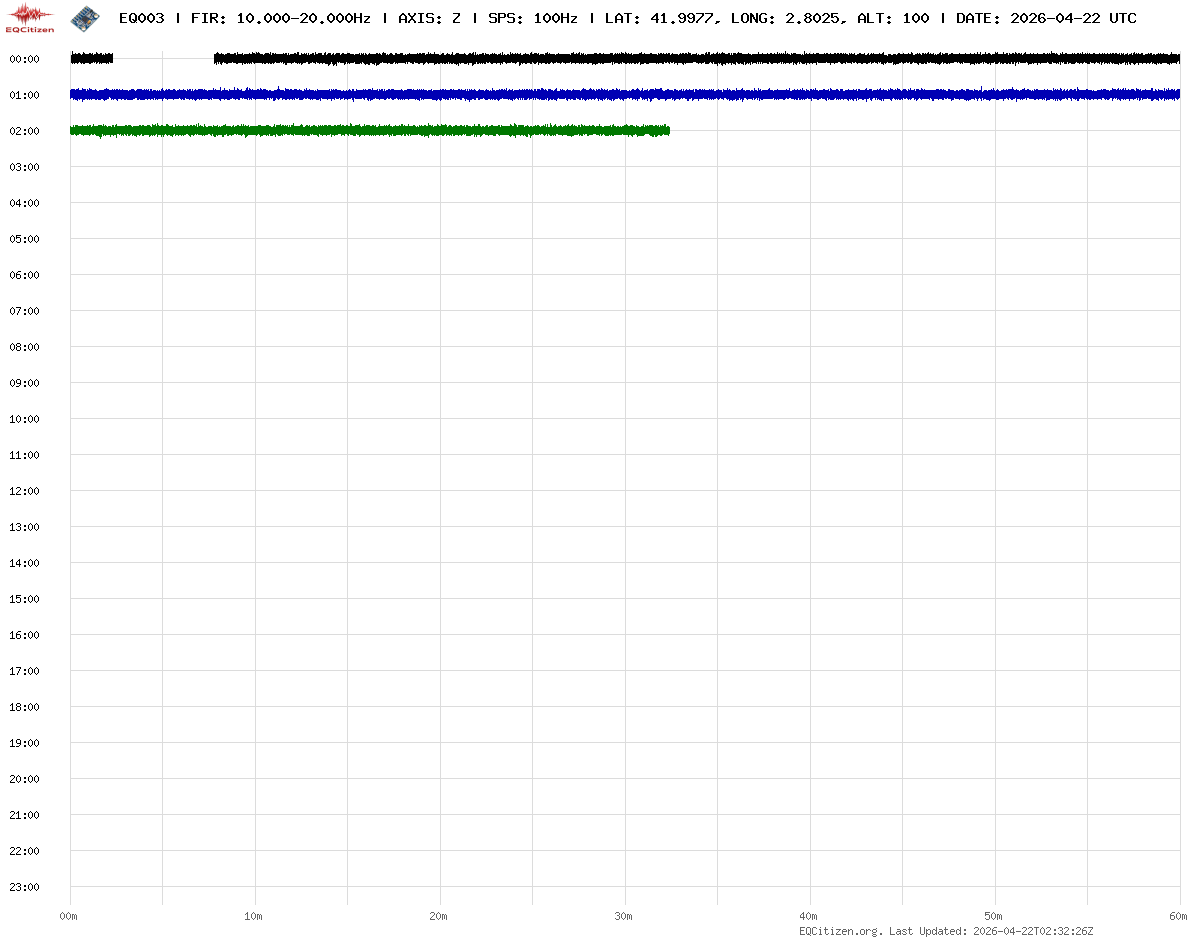Click the 60m marker on the minute axis

1179,916
